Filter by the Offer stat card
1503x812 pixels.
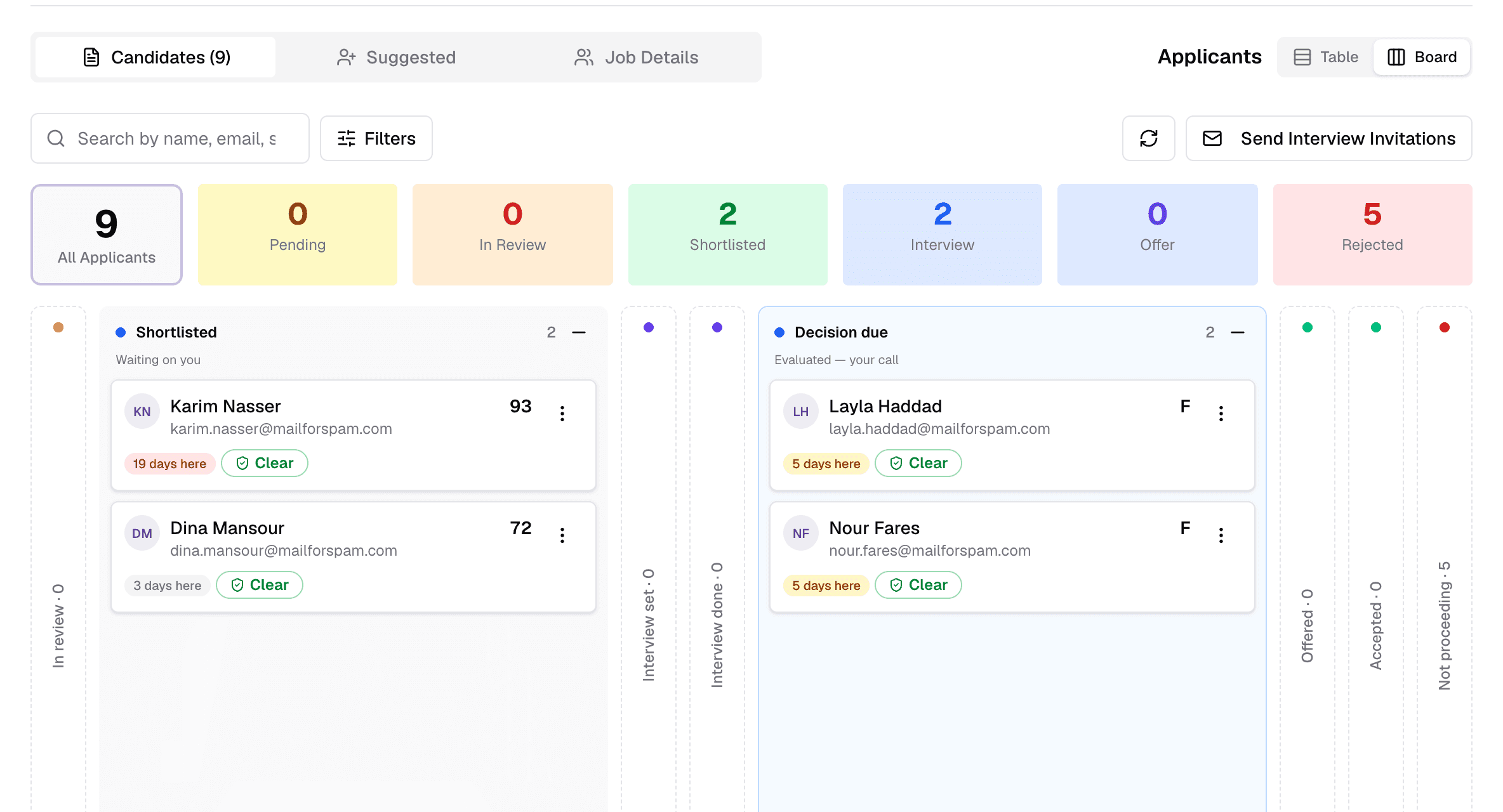(1158, 235)
